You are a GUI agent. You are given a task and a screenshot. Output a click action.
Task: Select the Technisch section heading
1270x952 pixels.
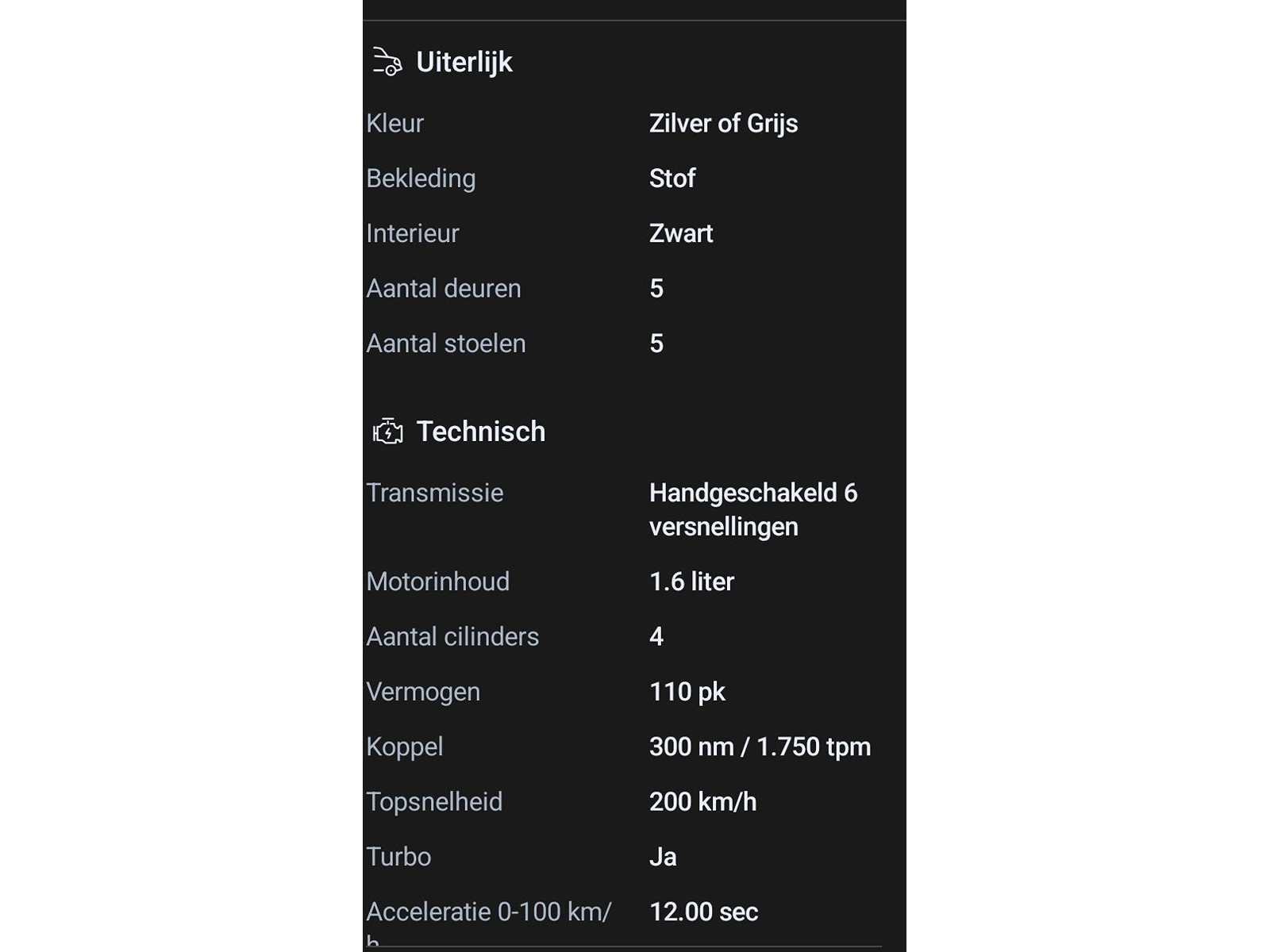[480, 432]
